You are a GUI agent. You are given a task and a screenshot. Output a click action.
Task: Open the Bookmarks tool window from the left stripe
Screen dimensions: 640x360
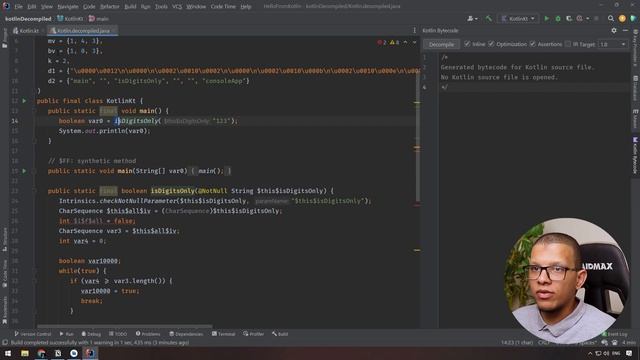(x=4, y=311)
